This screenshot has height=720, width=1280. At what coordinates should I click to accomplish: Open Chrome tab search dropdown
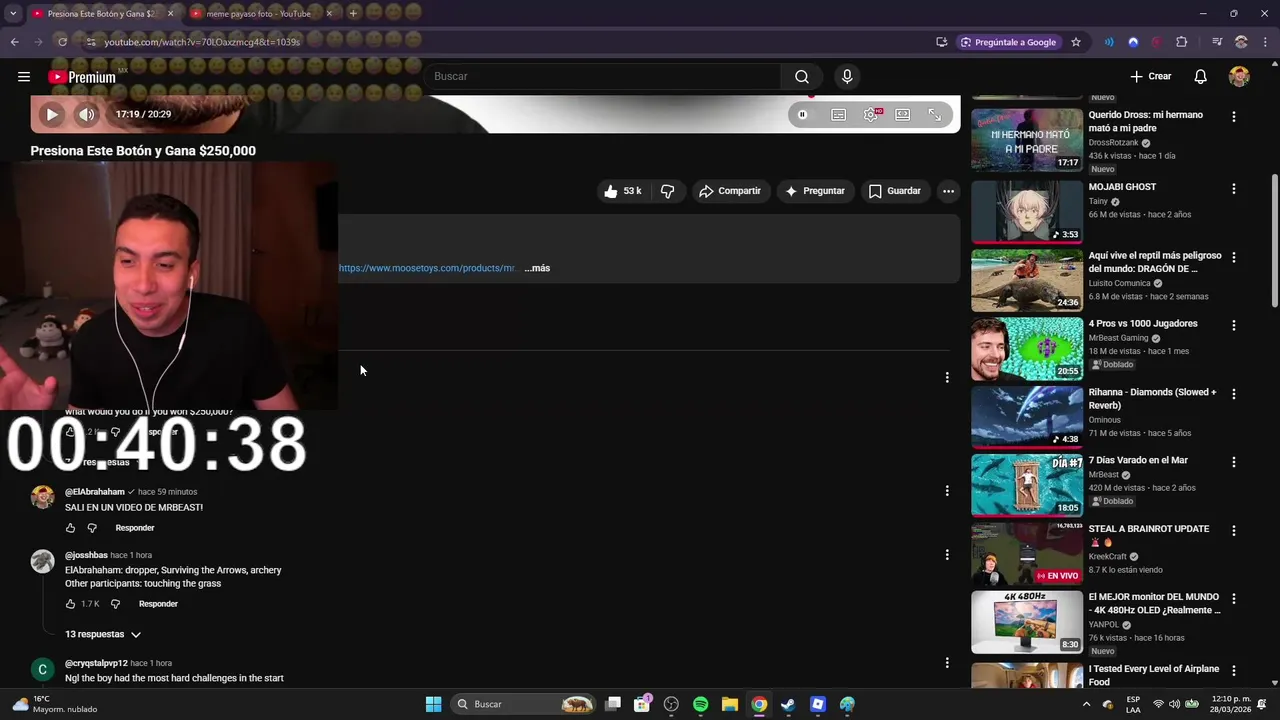(x=13, y=13)
